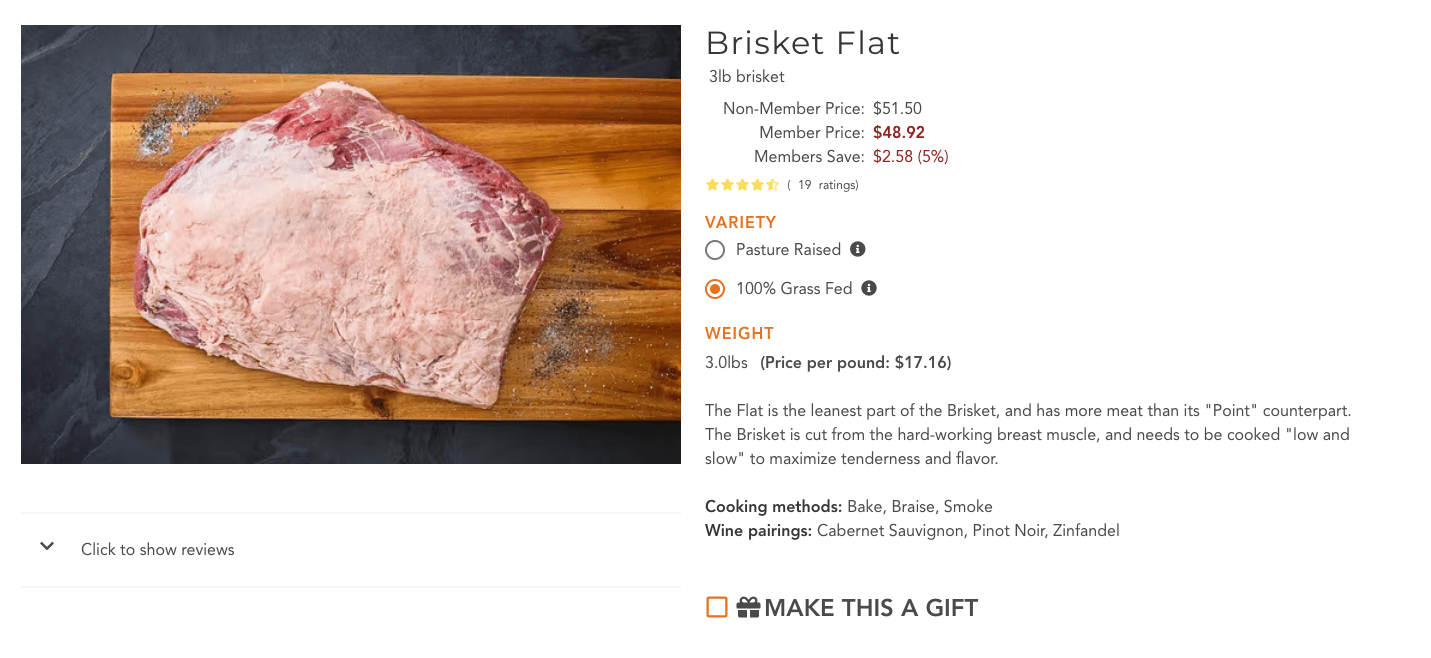Select the 100% Grass Fed variety
The image size is (1431, 658).
[714, 288]
